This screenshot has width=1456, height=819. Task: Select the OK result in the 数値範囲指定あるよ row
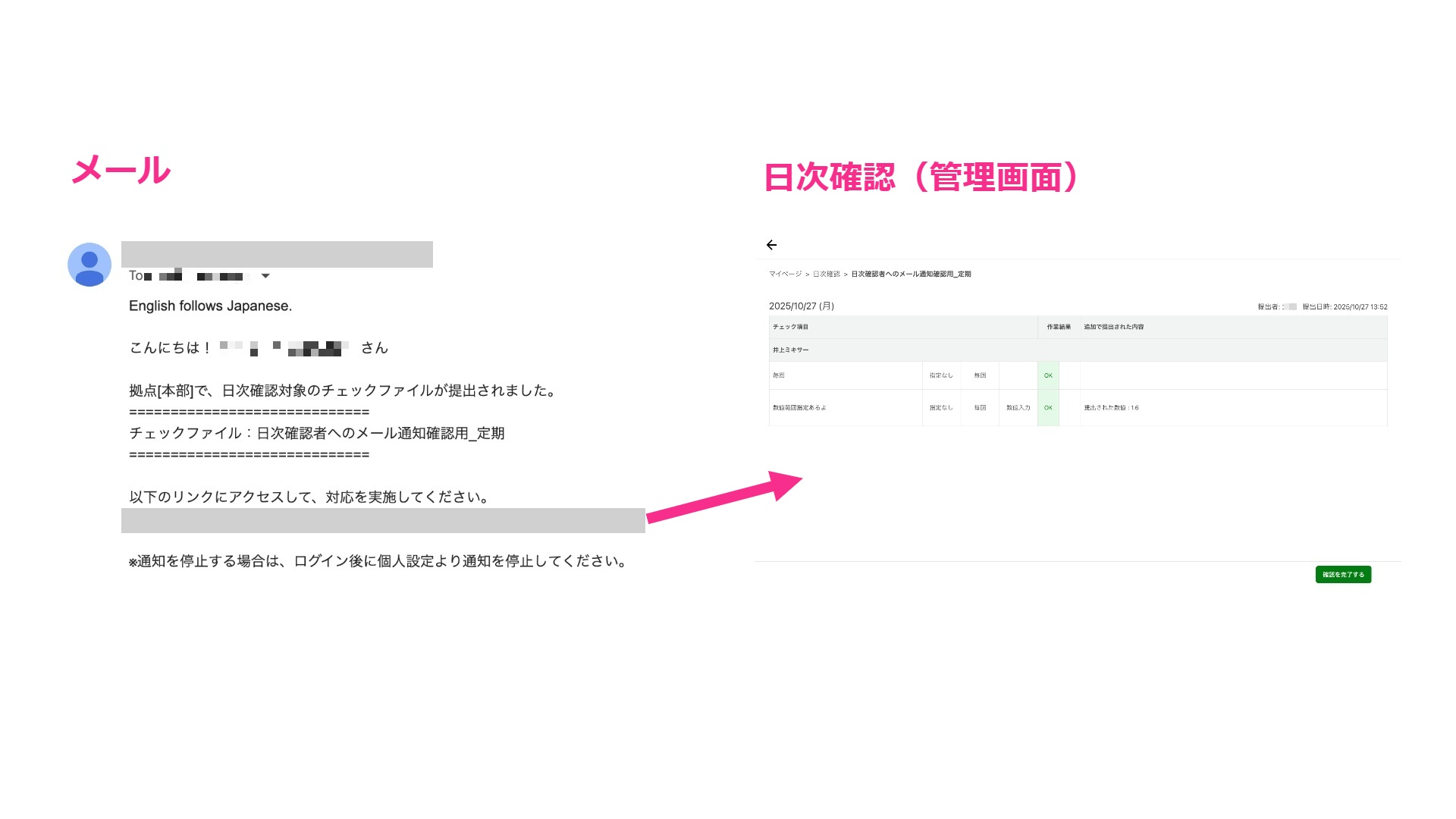1048,408
